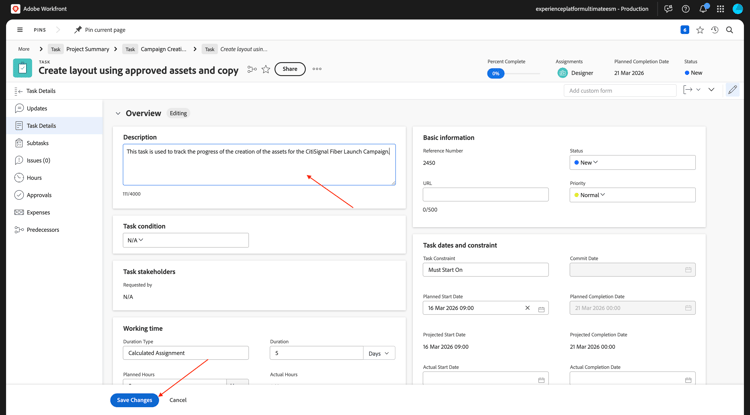Favorite this task with the star icon
750x415 pixels.
[x=266, y=69]
